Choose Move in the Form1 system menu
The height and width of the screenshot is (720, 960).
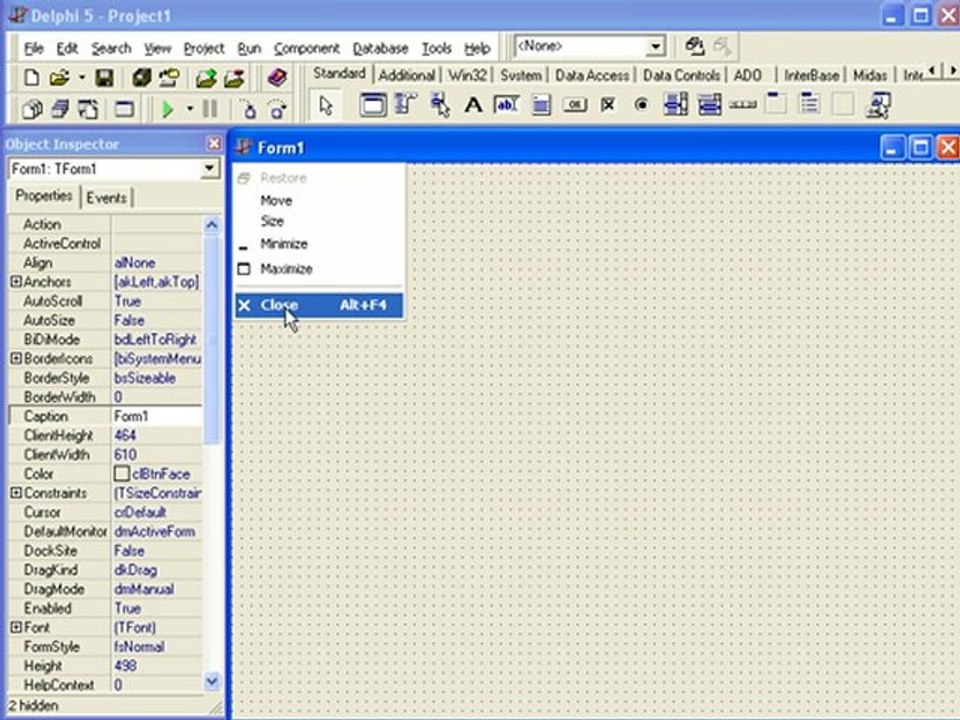319,200
